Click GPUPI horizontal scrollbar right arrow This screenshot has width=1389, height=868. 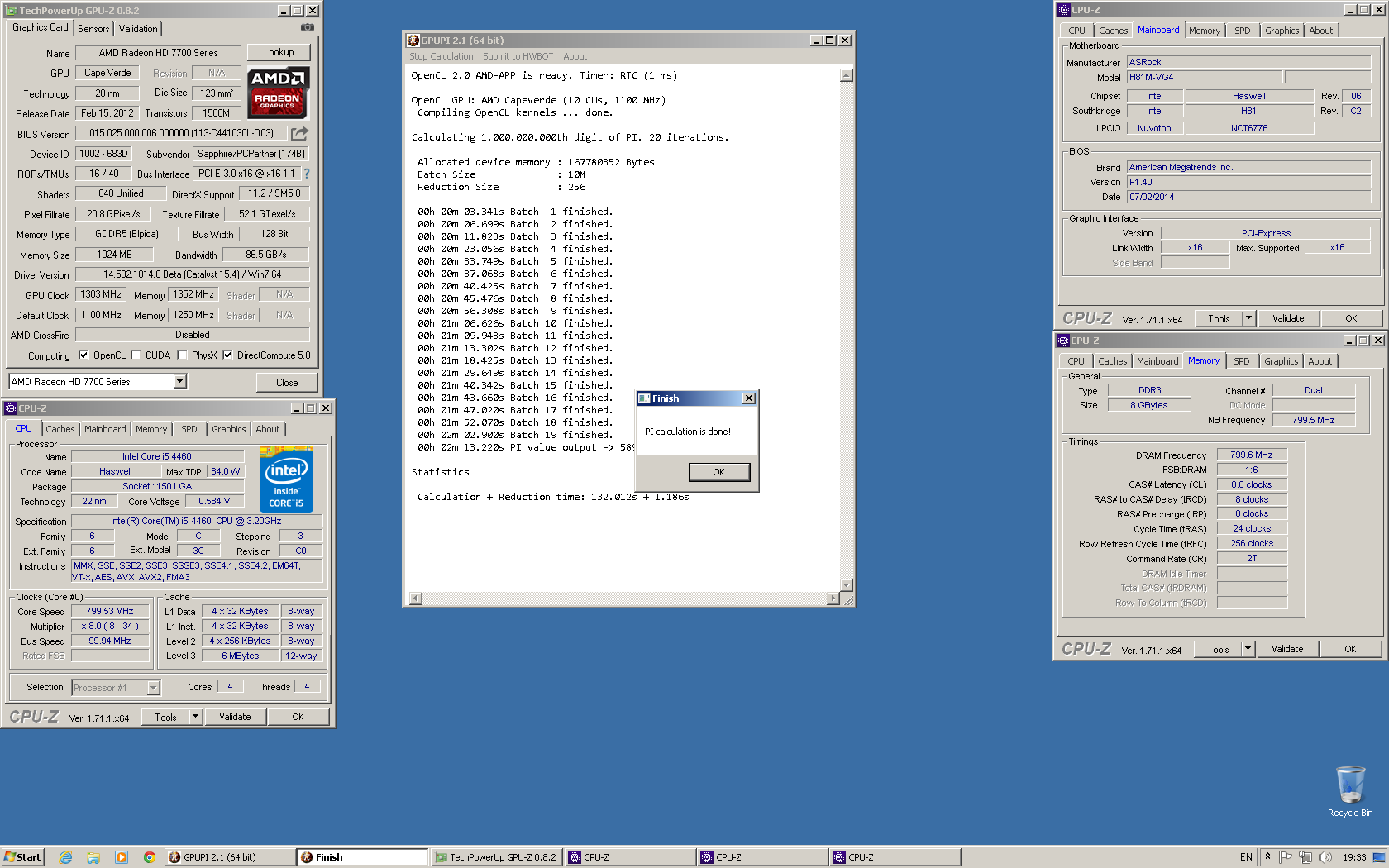(x=833, y=599)
